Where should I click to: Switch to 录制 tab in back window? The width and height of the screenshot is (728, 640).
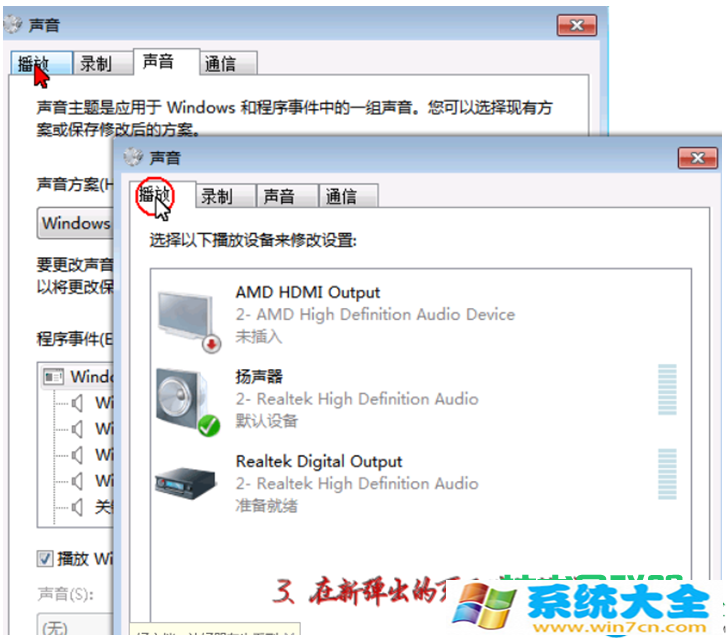[x=103, y=63]
